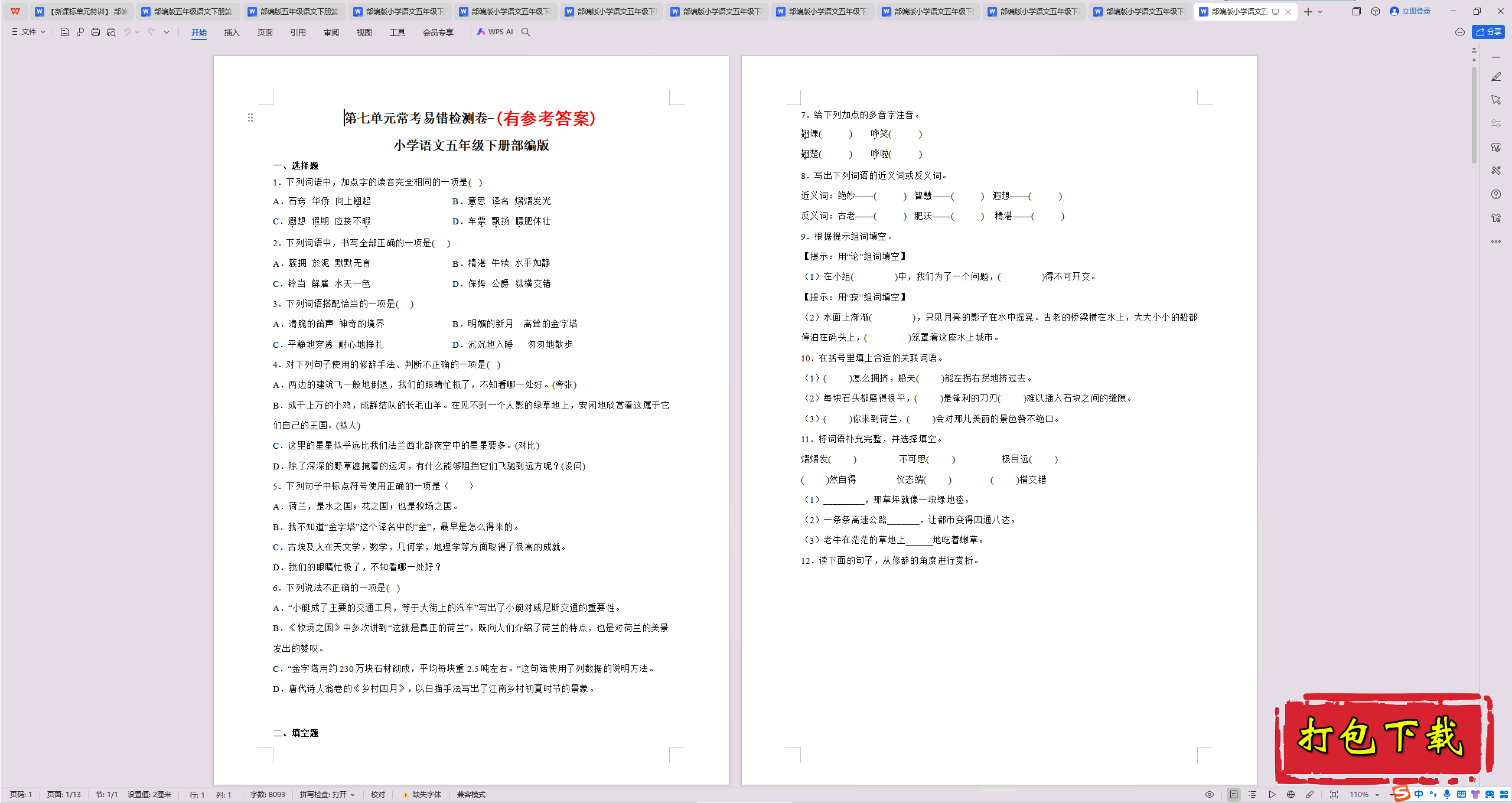1512x803 pixels.
Task: Click heading 一、选择题
Action: pos(295,165)
